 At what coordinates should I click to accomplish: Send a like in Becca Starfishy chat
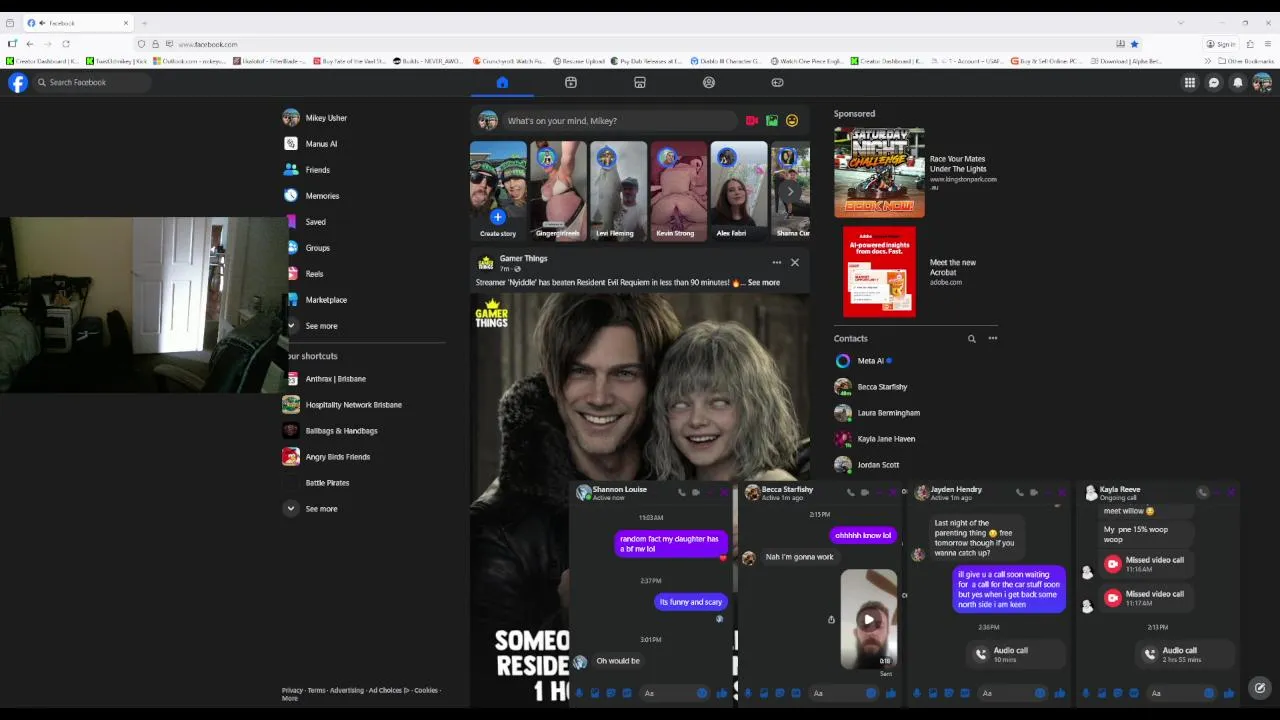890,693
